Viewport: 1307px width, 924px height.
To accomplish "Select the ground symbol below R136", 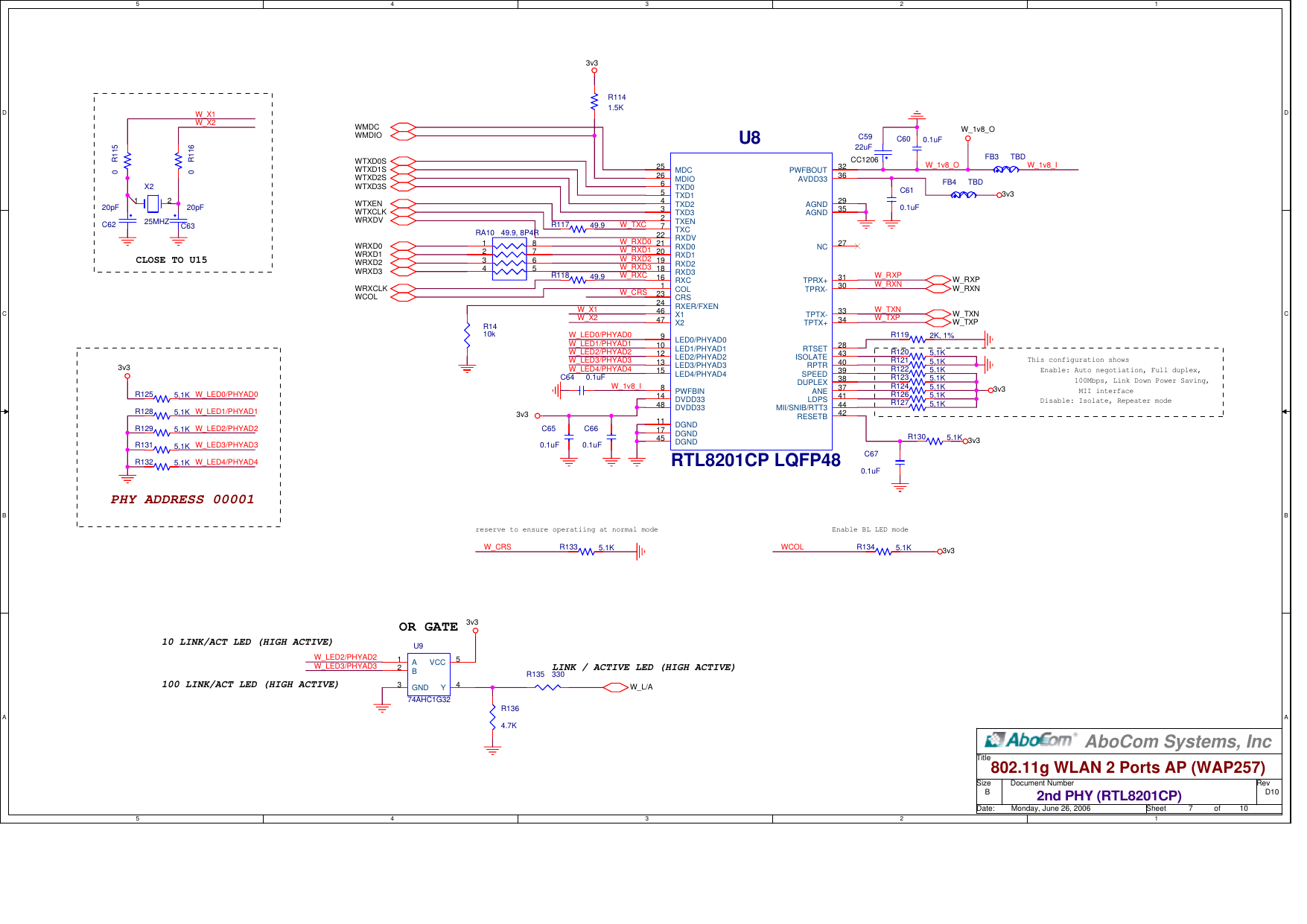I will 492,751.
